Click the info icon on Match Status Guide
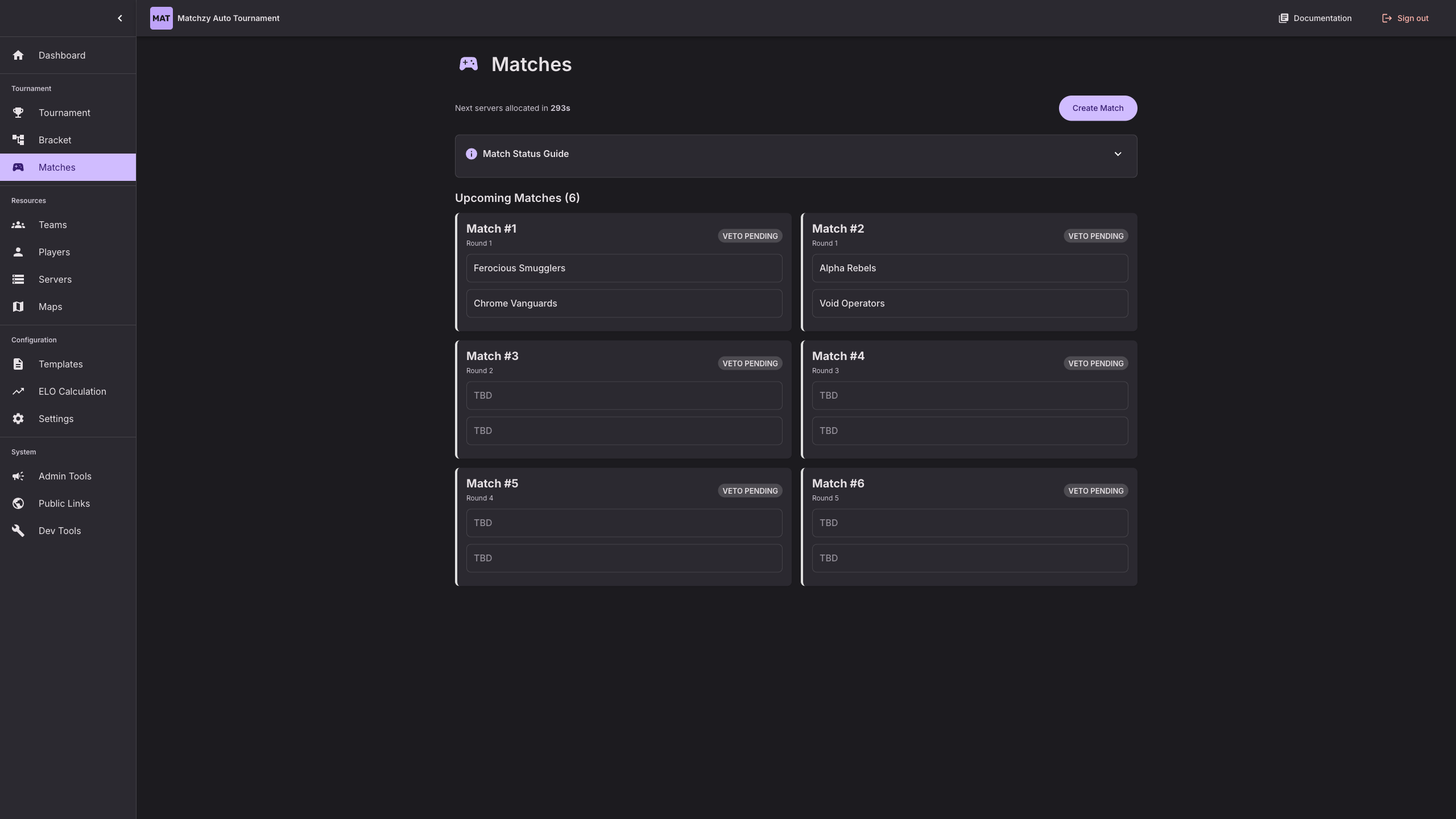The image size is (1456, 819). click(x=471, y=154)
